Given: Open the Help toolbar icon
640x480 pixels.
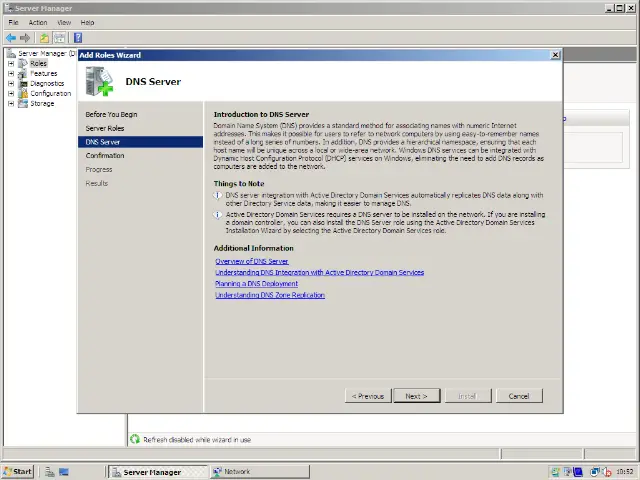Looking at the screenshot, I should click(78, 38).
